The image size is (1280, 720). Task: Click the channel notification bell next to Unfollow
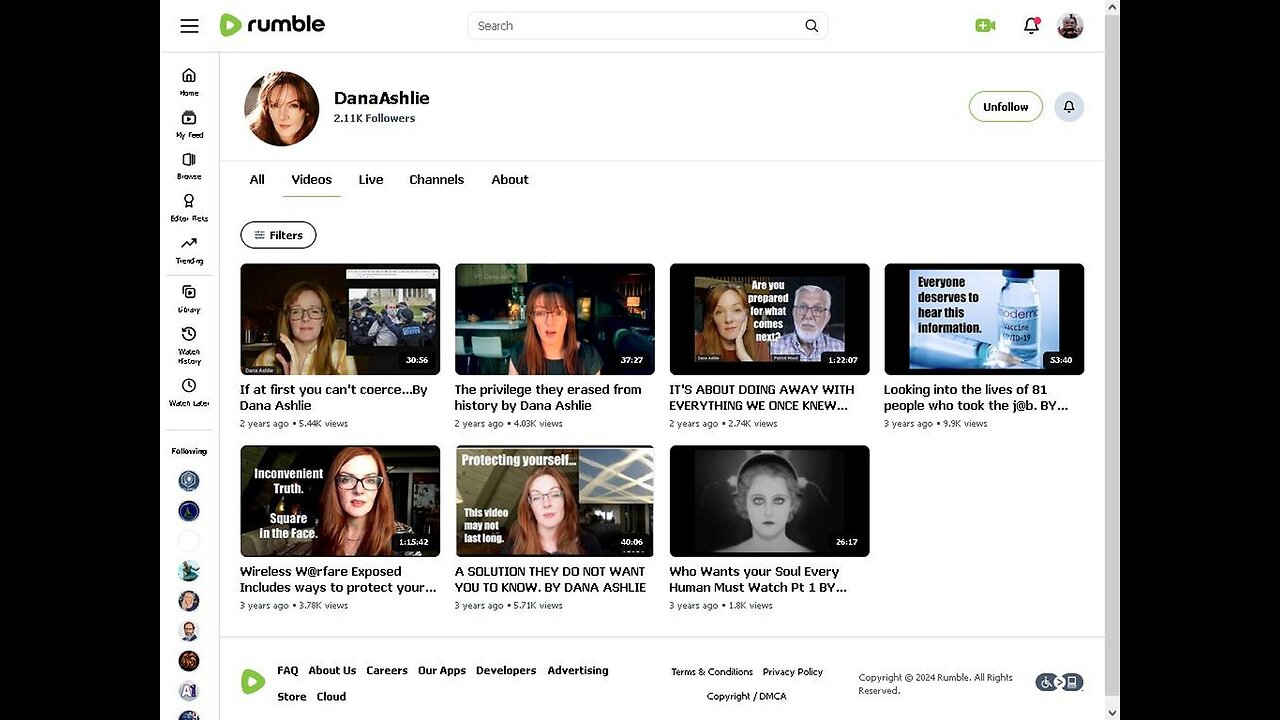coord(1069,107)
